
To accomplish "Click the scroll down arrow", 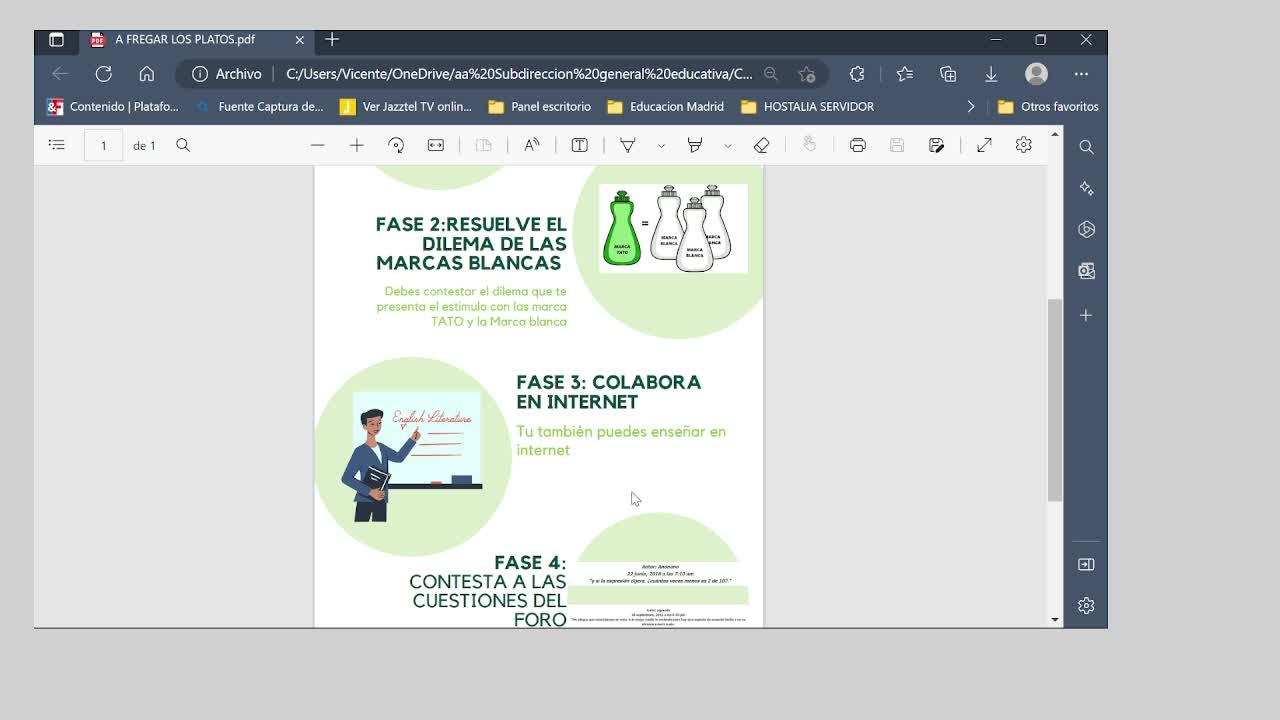I will [1055, 620].
